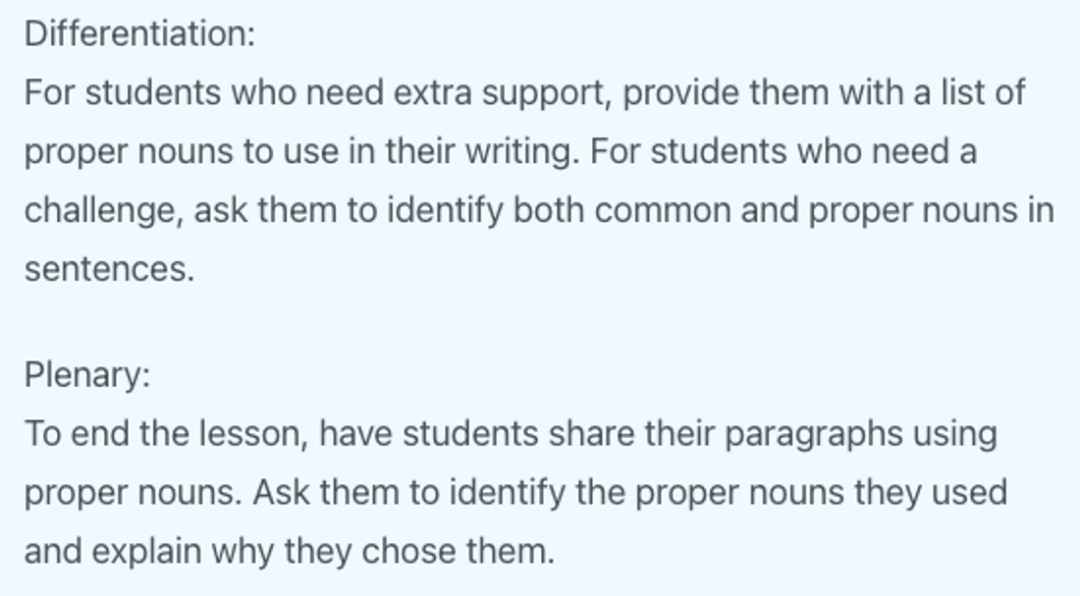Viewport: 1080px width, 596px height.
Task: Click the word "sentences"
Action: (x=108, y=270)
